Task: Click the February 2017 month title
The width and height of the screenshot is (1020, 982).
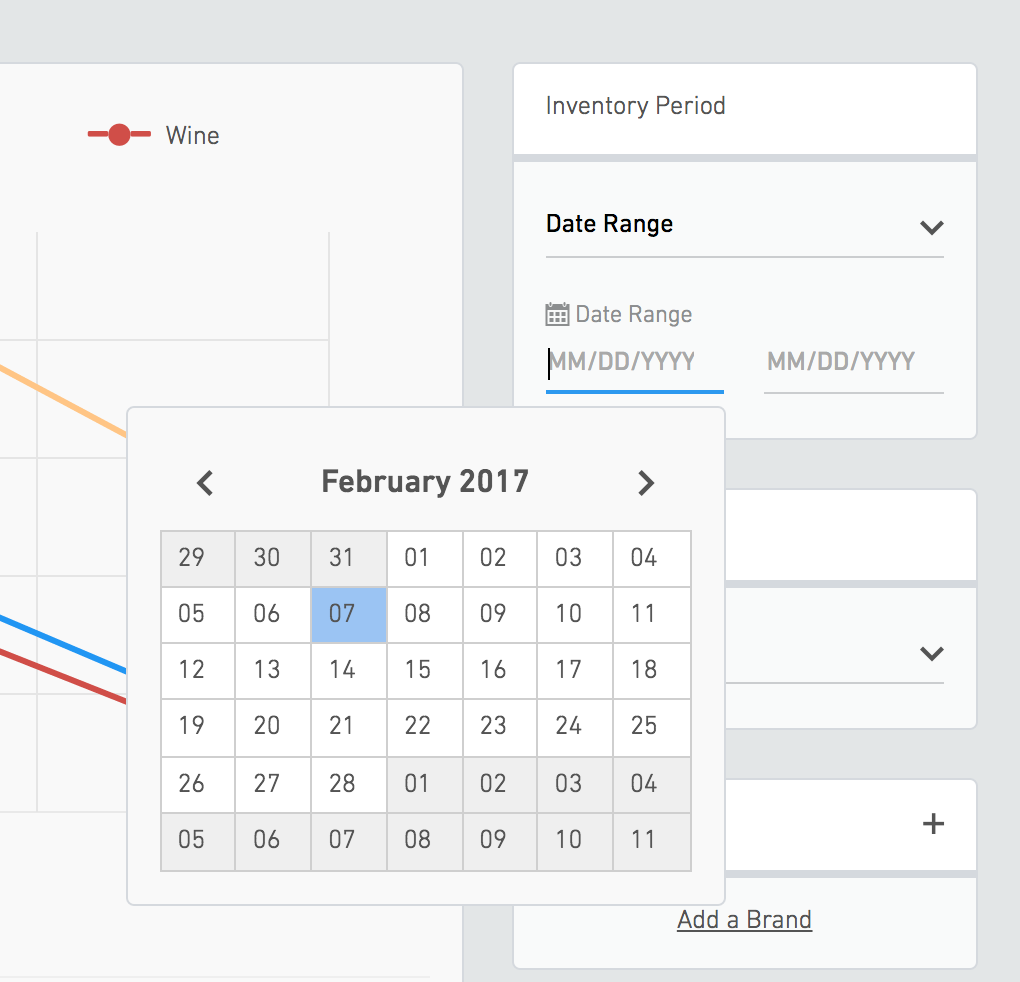Action: point(425,482)
